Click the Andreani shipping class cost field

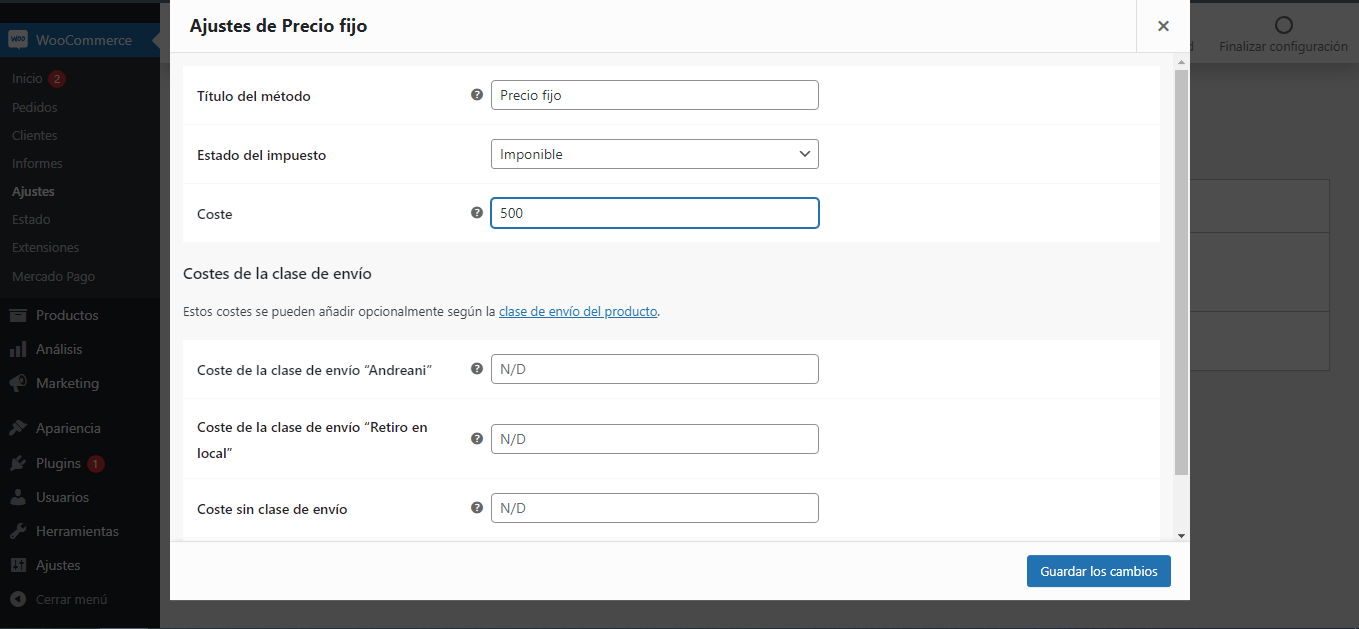654,369
